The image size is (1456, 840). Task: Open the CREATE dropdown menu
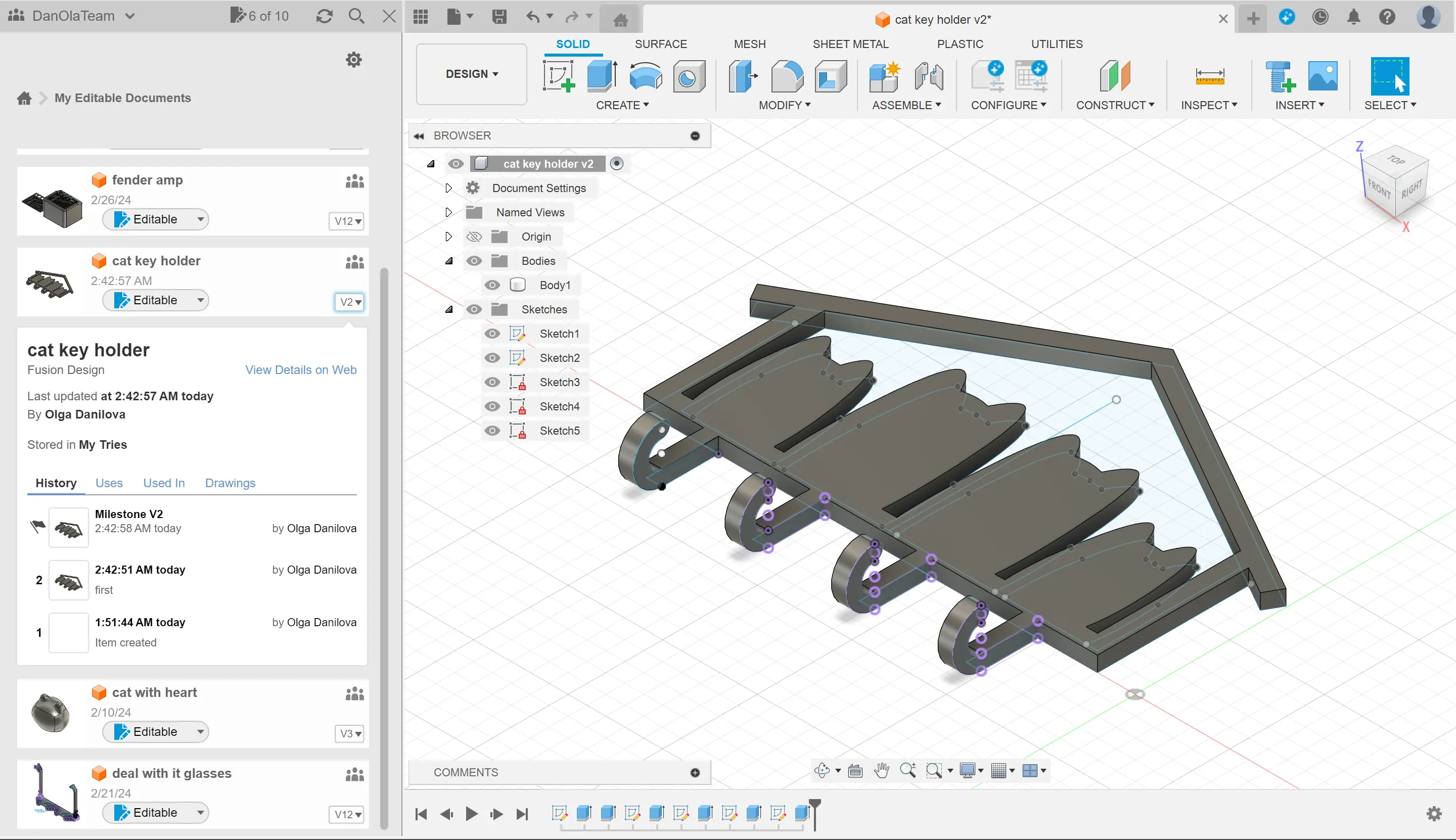[x=622, y=105]
